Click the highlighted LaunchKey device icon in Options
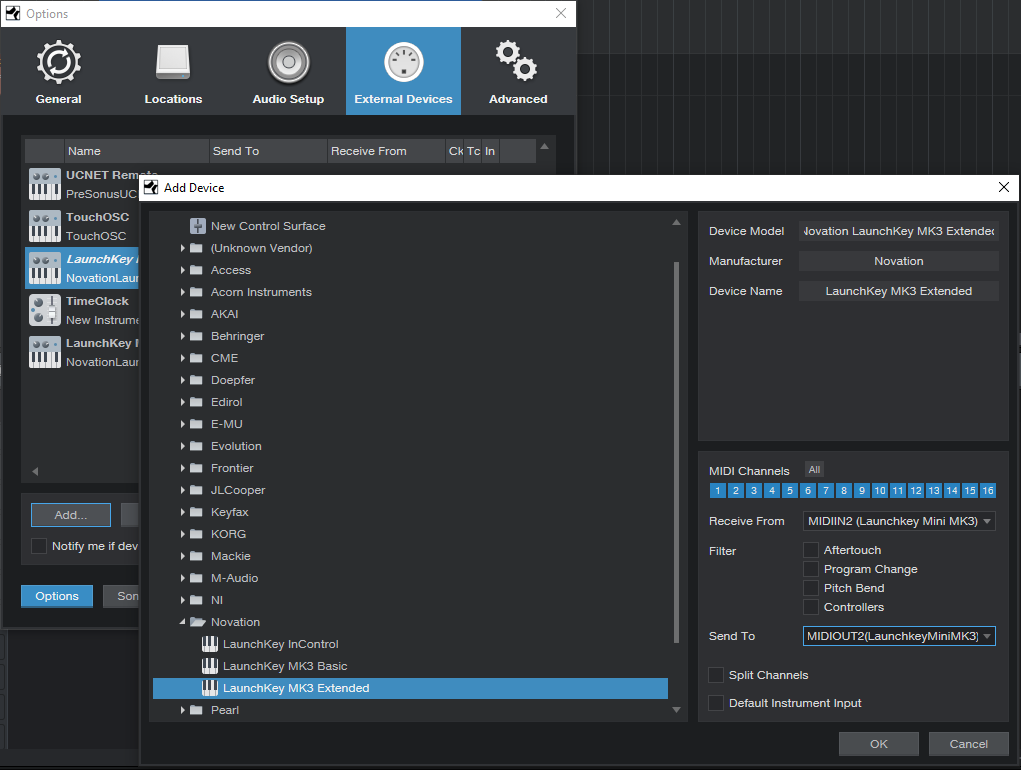This screenshot has height=770, width=1021. (45, 268)
